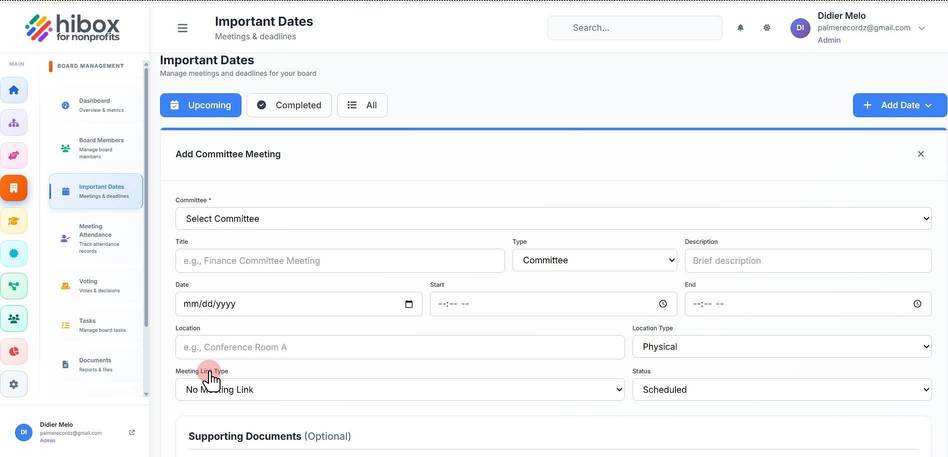
Task: Open the No Meeting Link dropdown
Action: 400,390
